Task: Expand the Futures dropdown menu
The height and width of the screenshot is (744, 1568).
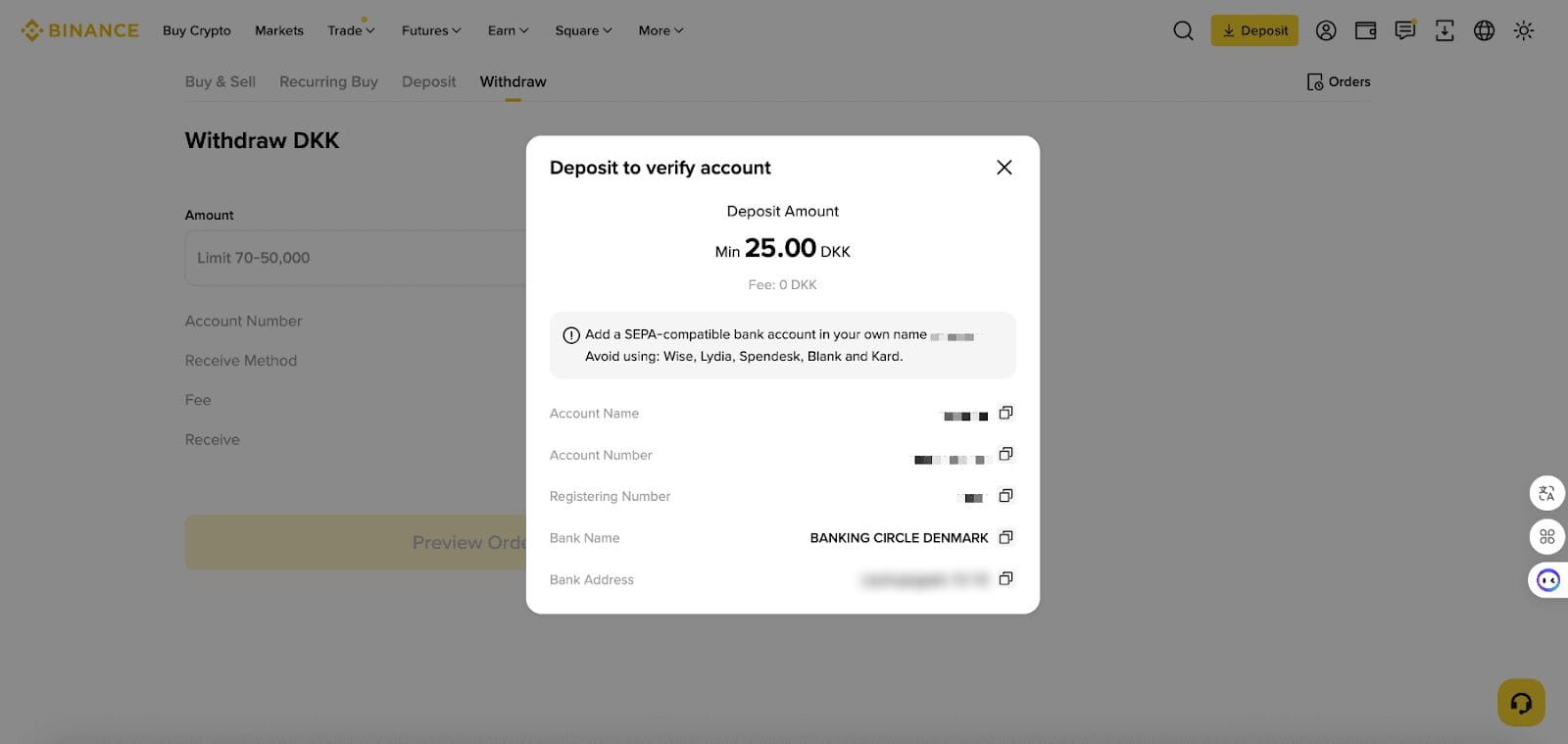Action: (x=431, y=30)
